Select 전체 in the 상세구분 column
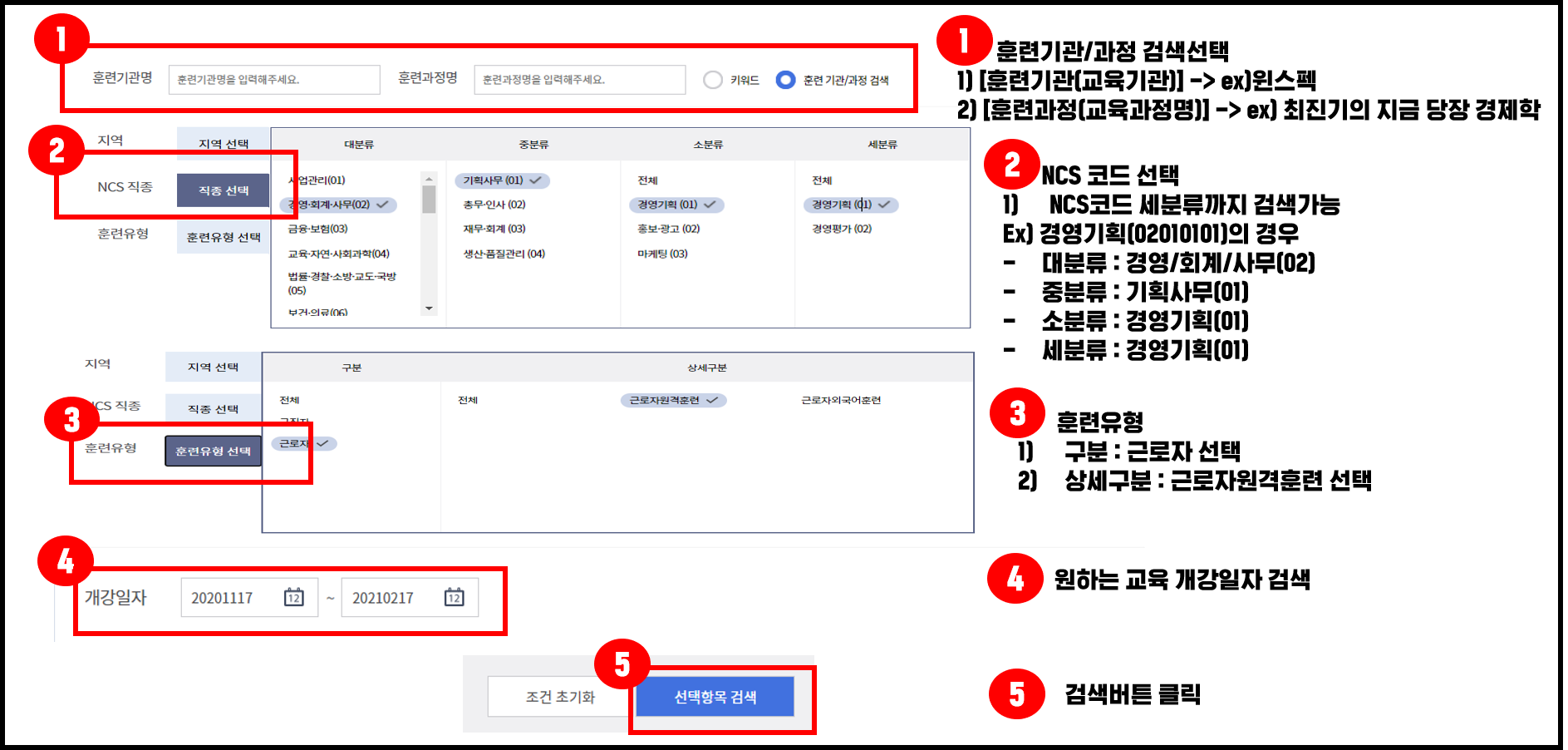1568x750 pixels. pyautogui.click(x=468, y=400)
